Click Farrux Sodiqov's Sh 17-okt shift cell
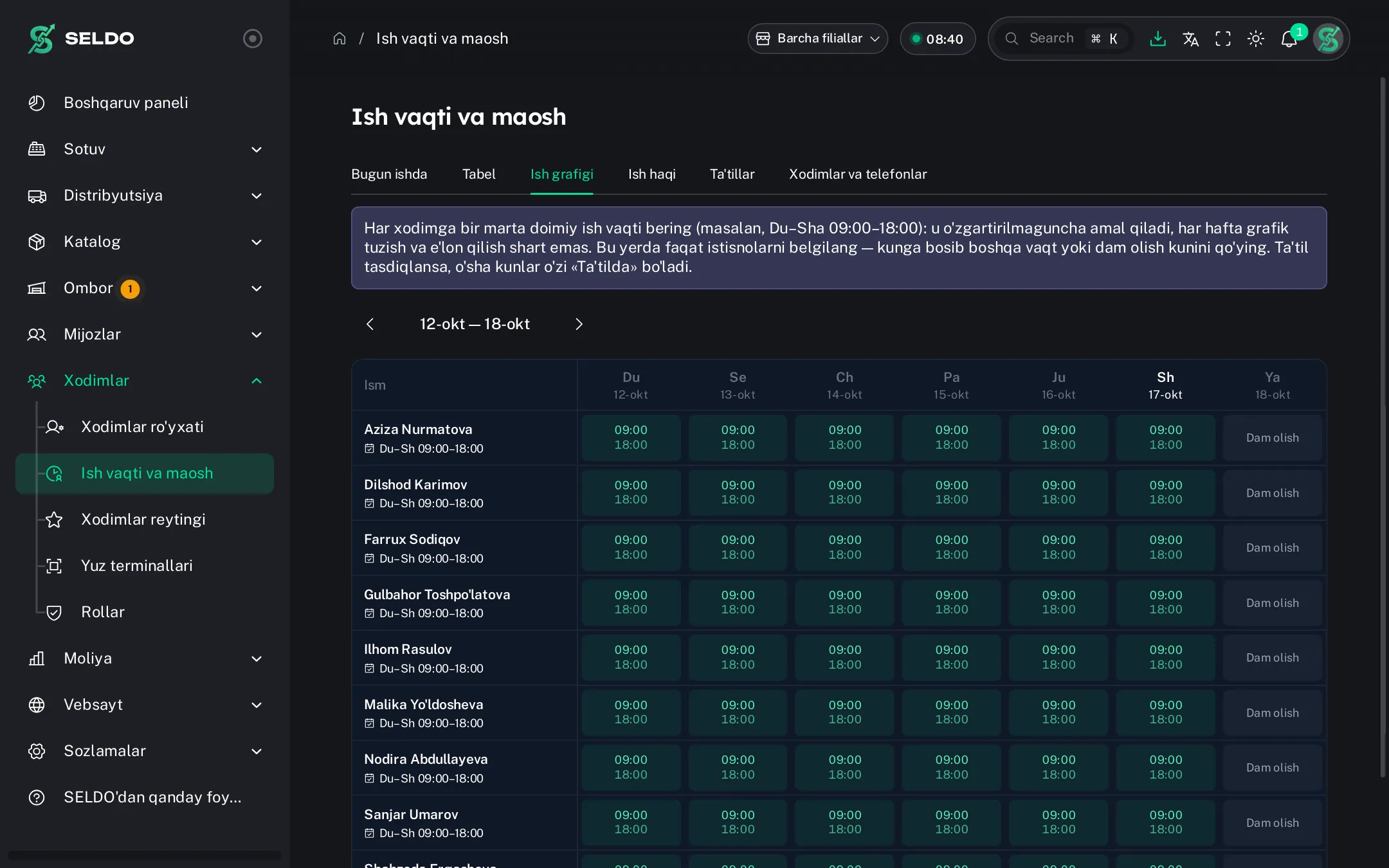The width and height of the screenshot is (1389, 868). click(x=1165, y=548)
